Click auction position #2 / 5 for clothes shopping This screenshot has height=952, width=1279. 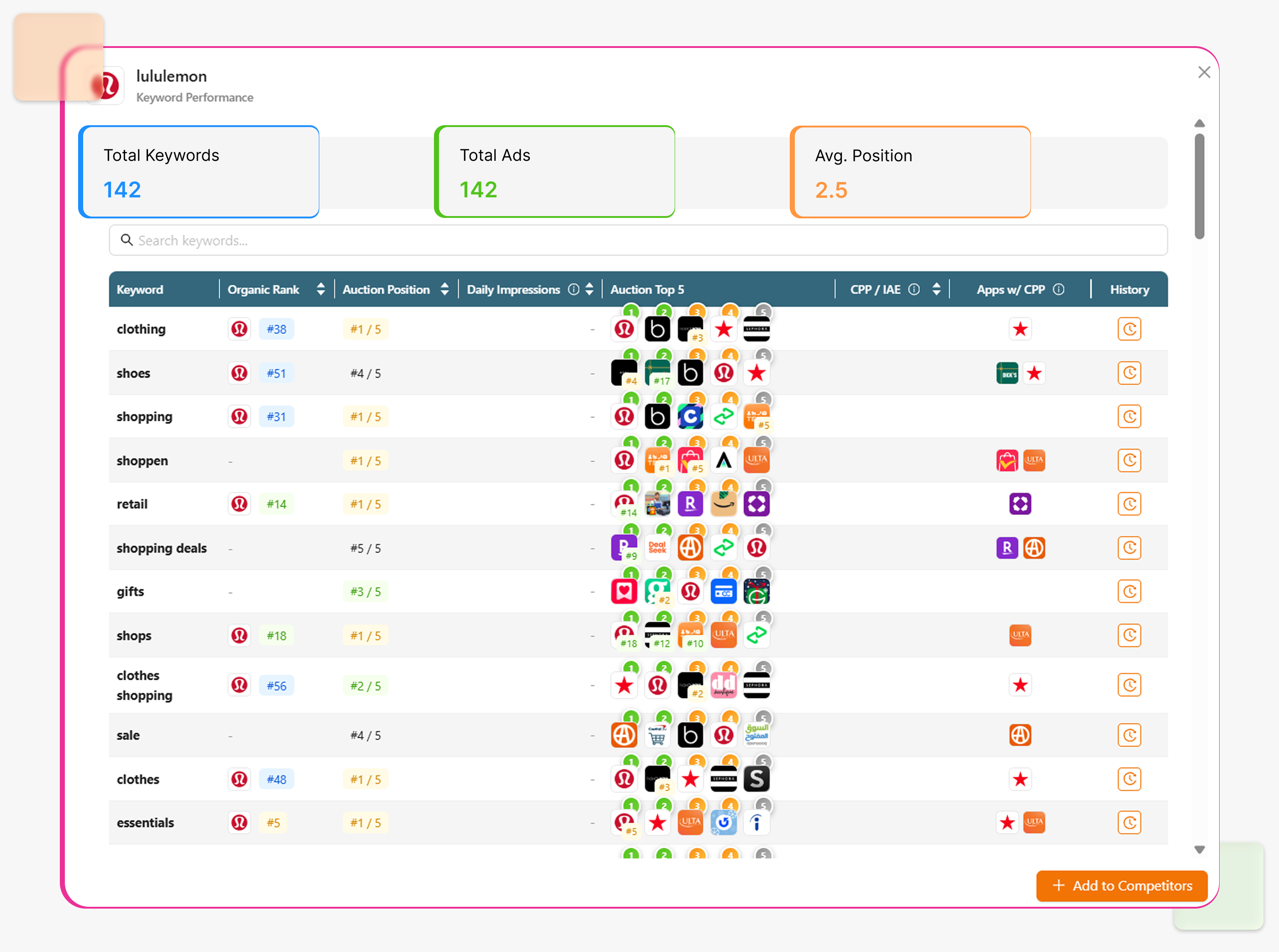point(366,686)
